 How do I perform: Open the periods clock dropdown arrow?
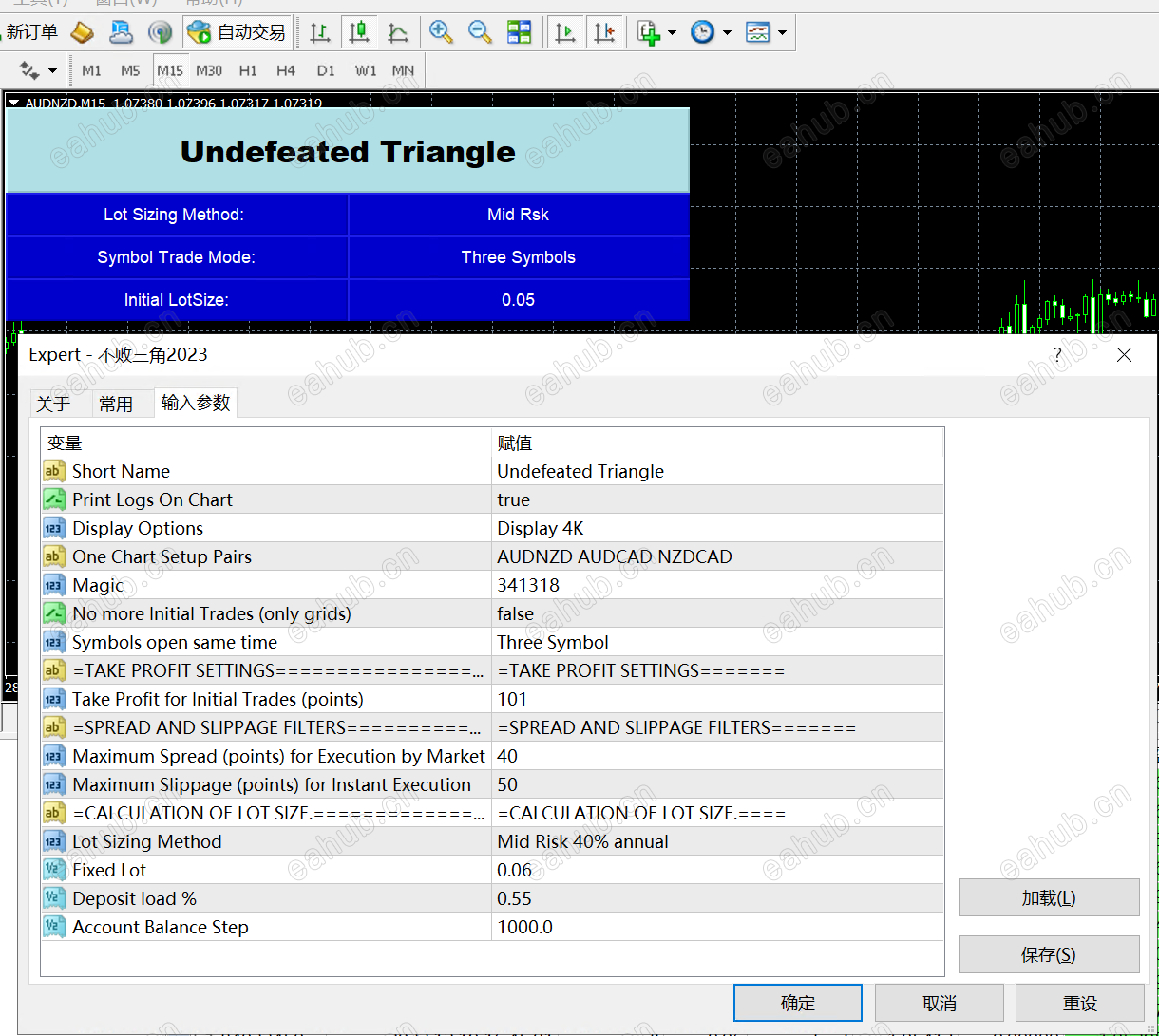pos(728,32)
